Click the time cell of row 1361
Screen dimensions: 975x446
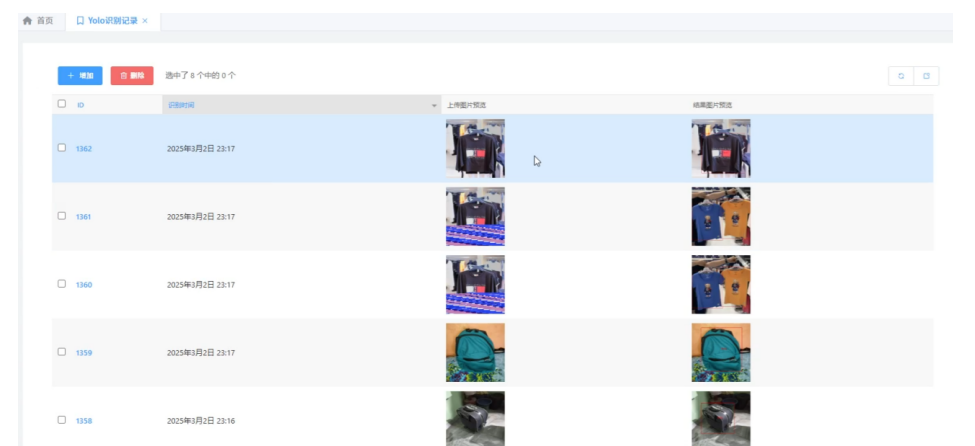click(201, 217)
